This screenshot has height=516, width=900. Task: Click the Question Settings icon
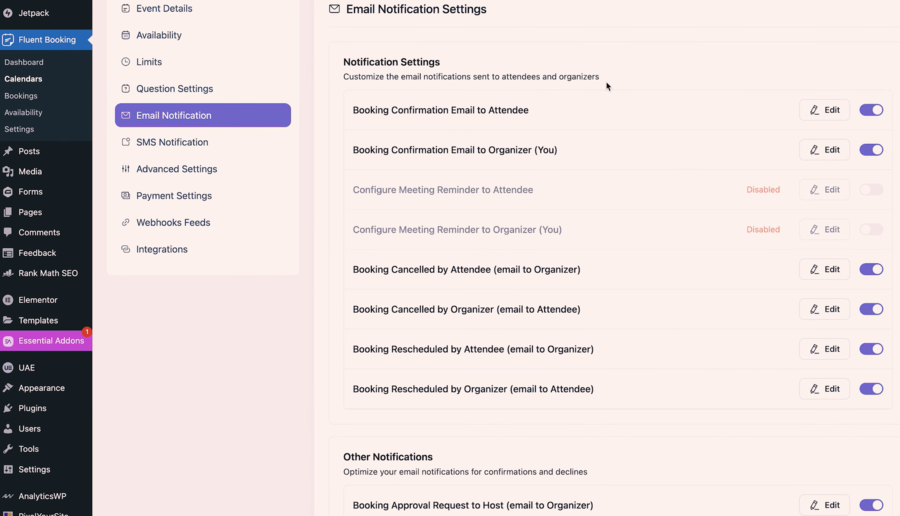(x=126, y=88)
